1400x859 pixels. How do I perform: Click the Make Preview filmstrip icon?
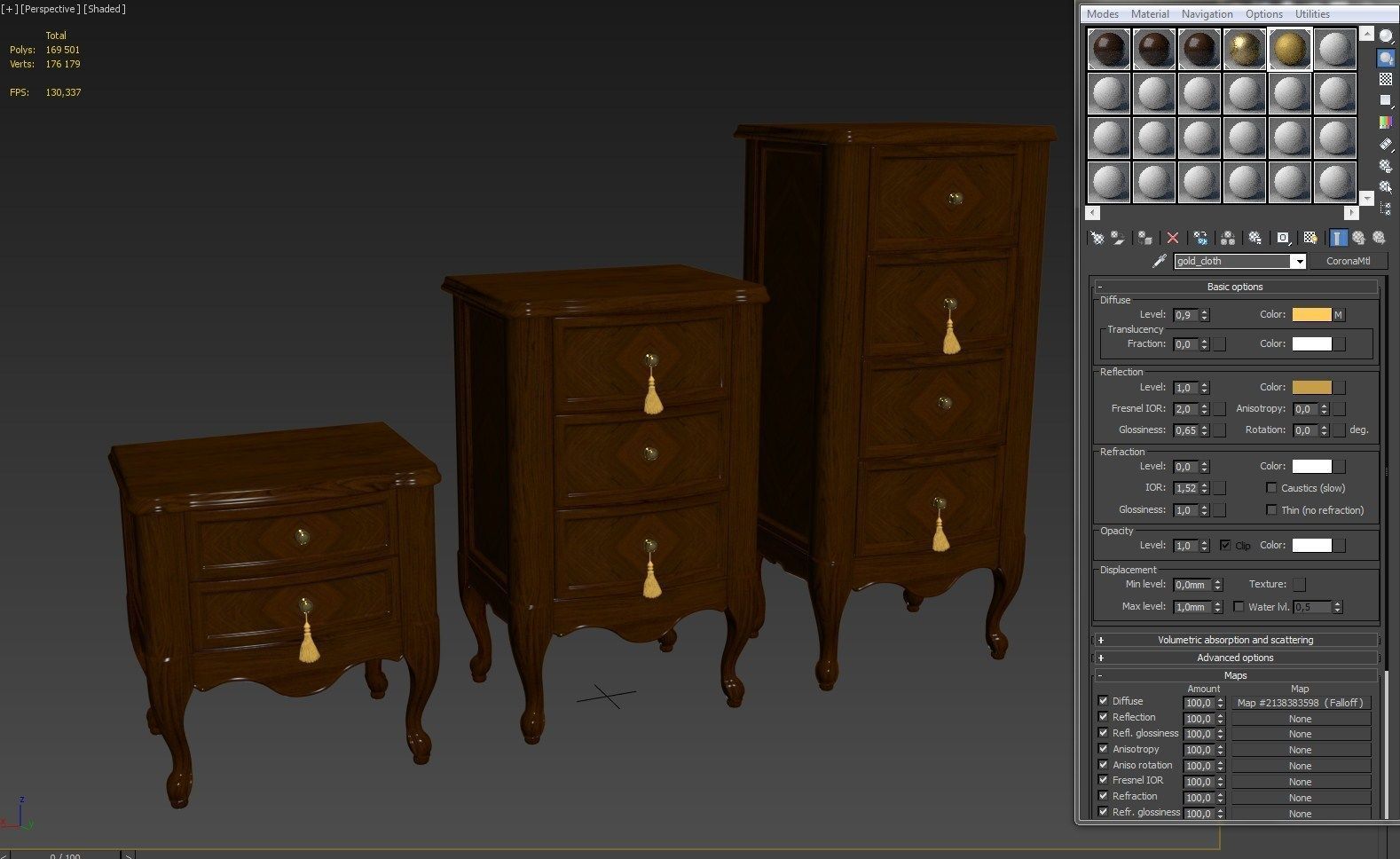point(1386,144)
